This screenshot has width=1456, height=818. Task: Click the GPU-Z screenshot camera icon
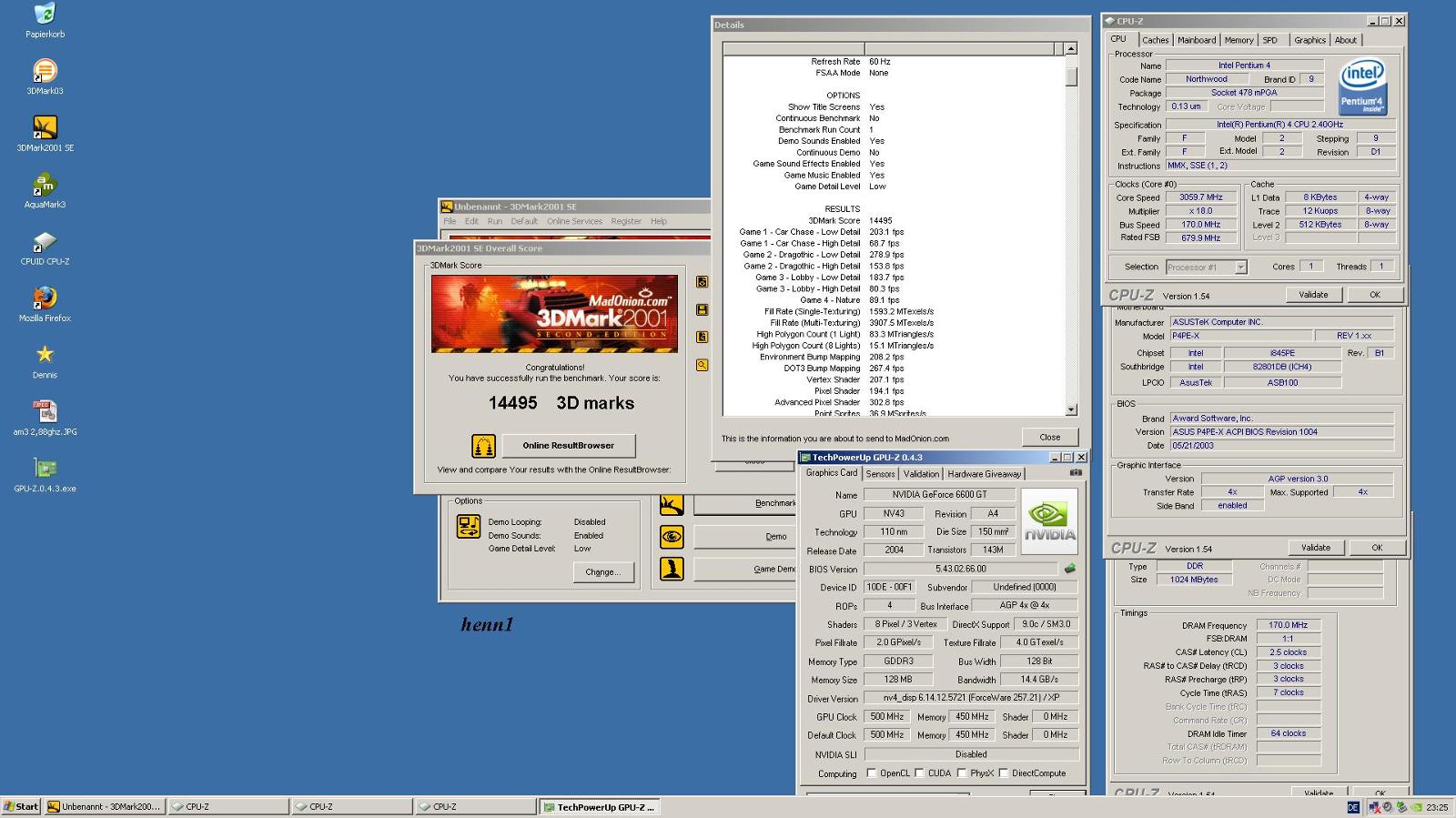(x=1076, y=473)
